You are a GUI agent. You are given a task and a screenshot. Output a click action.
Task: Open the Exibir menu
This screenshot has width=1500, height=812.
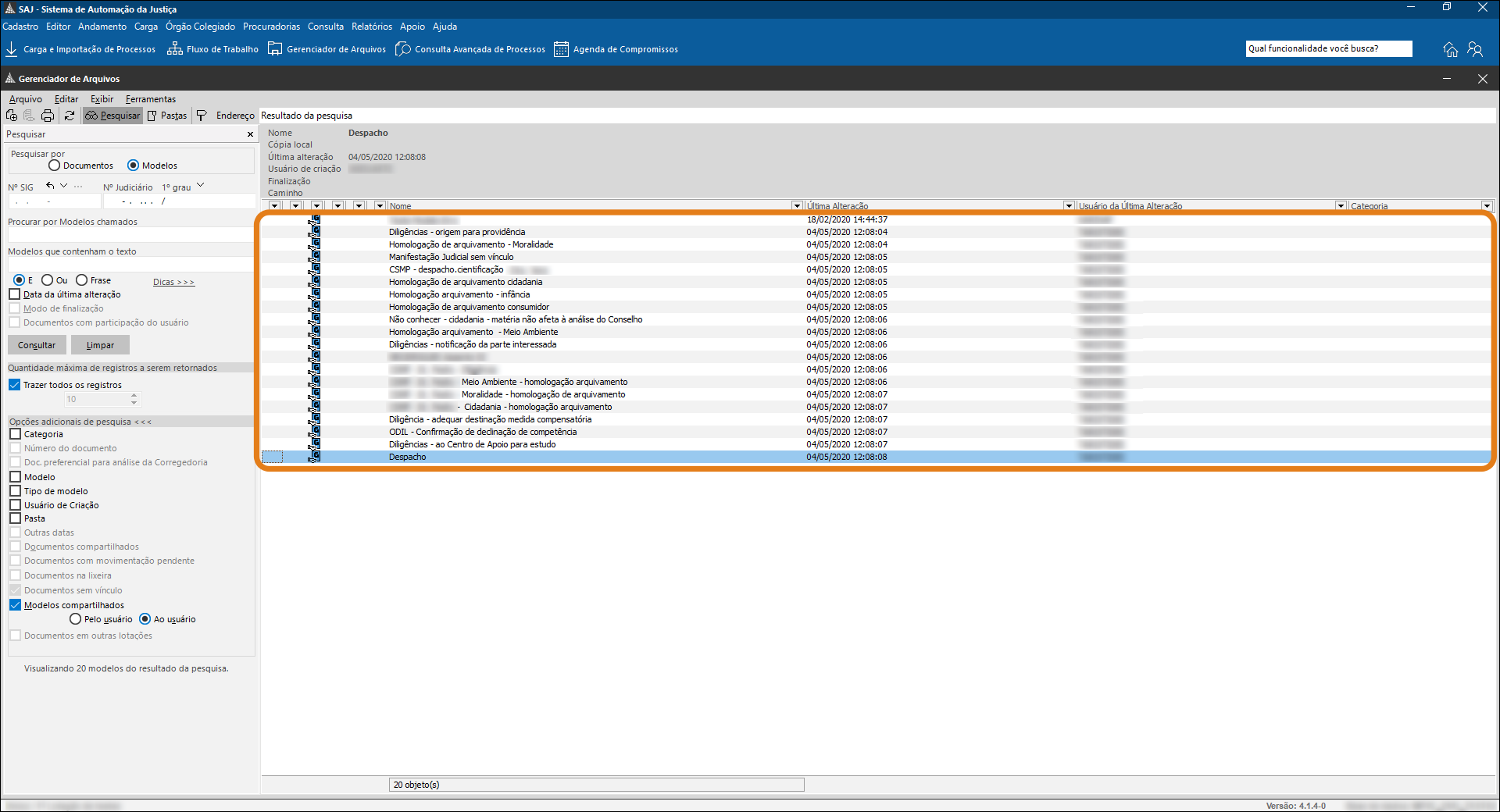(x=102, y=99)
